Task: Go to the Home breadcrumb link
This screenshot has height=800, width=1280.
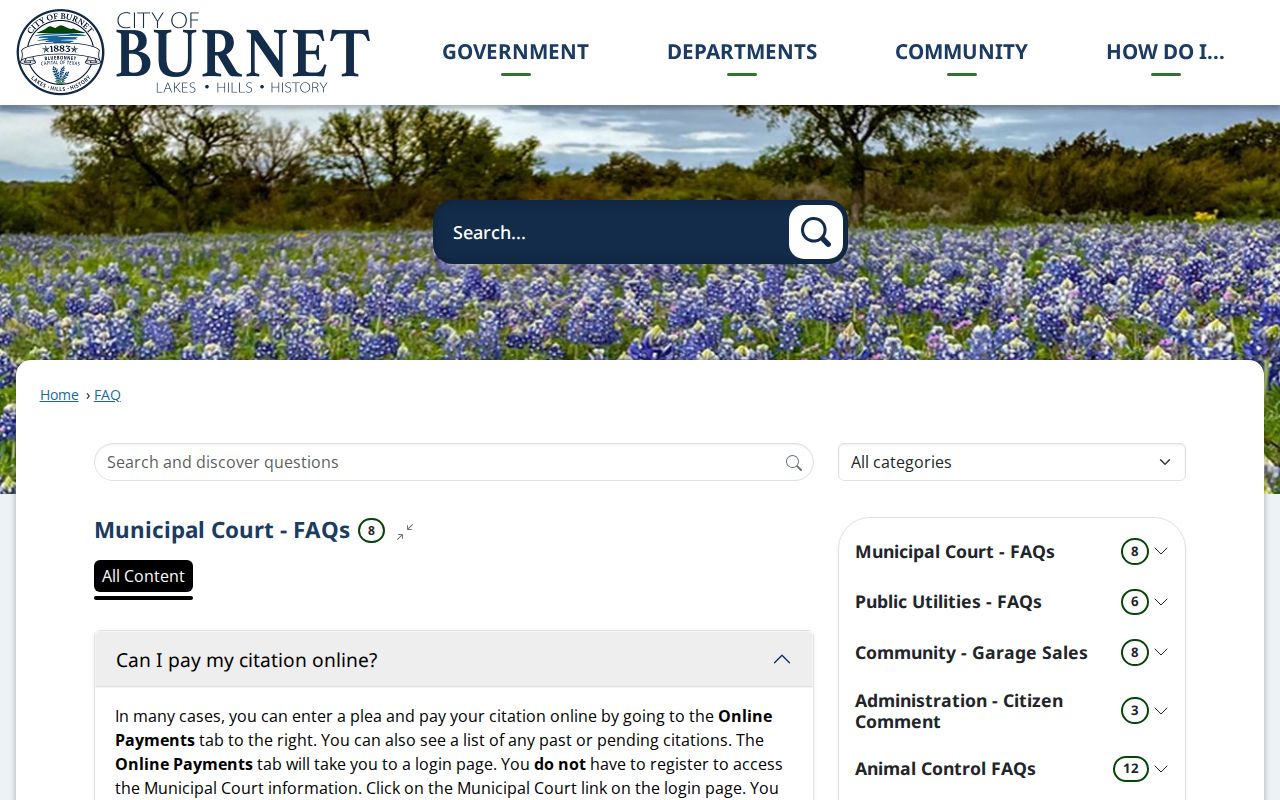Action: pyautogui.click(x=59, y=395)
